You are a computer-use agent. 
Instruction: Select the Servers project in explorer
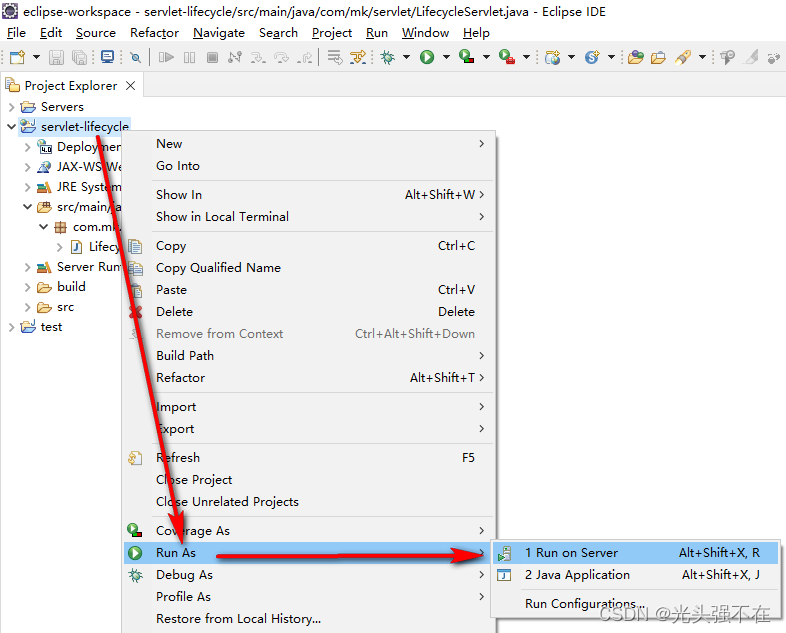coord(62,107)
